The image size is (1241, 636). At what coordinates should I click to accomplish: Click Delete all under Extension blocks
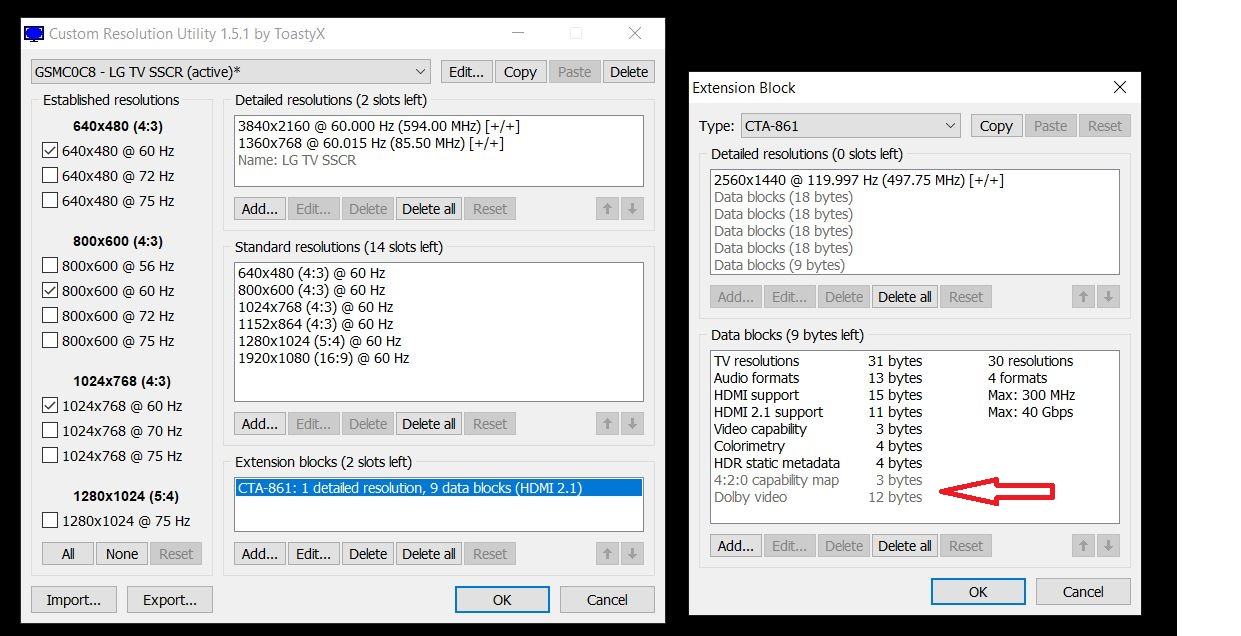coord(429,554)
